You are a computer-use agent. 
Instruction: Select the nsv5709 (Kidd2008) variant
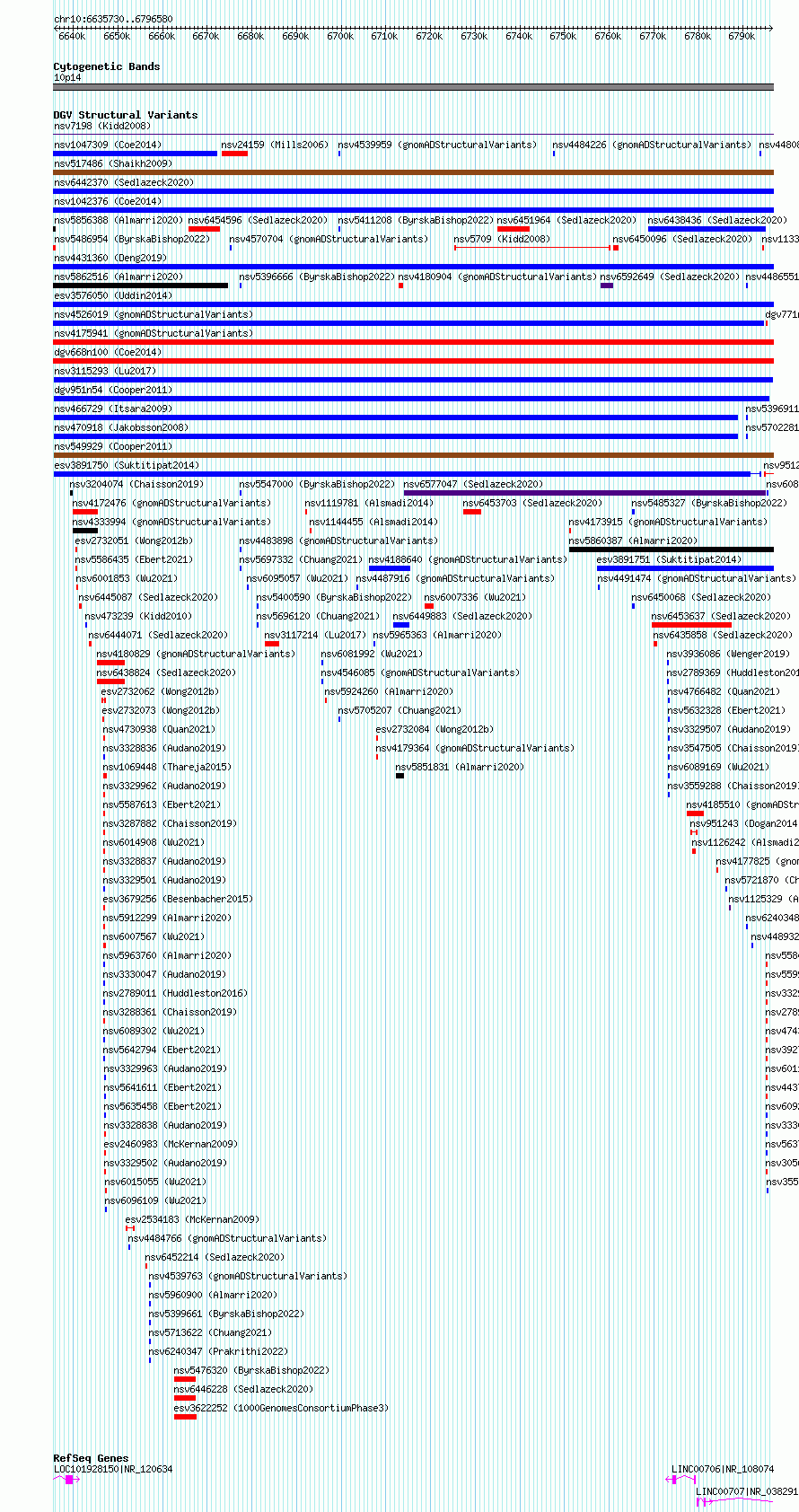(502, 239)
